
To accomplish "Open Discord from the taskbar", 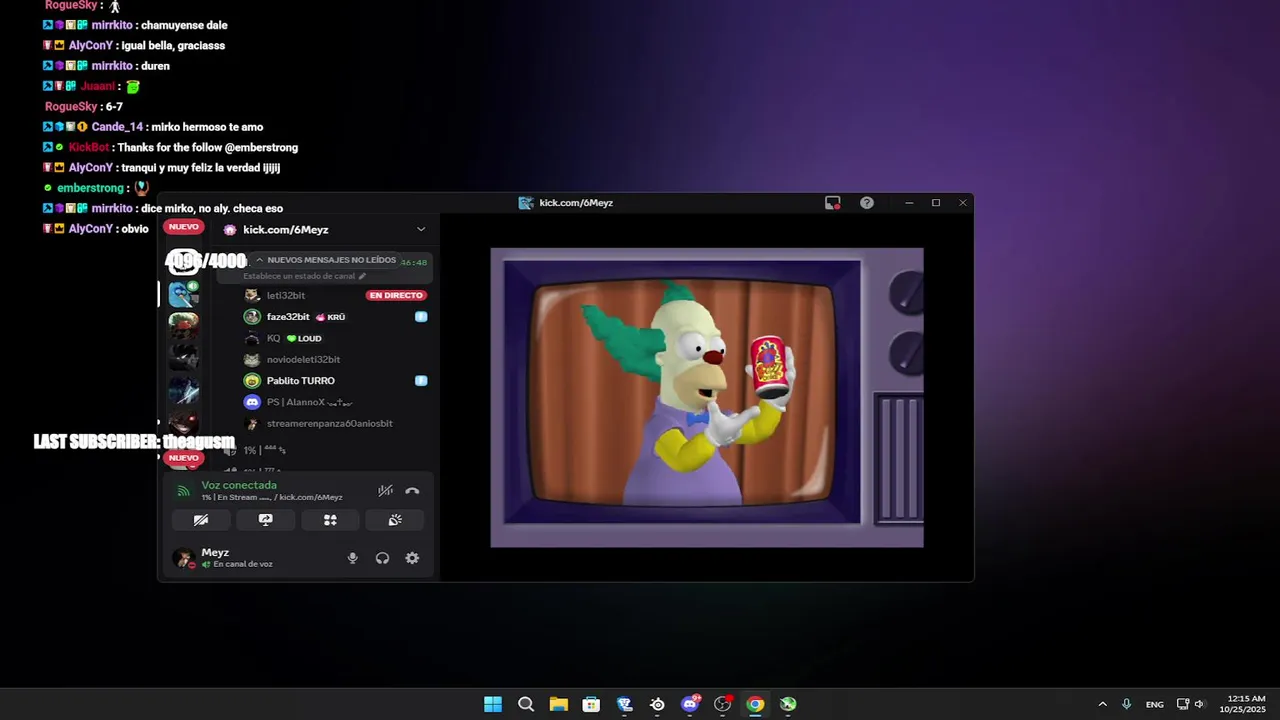I will pos(690,704).
